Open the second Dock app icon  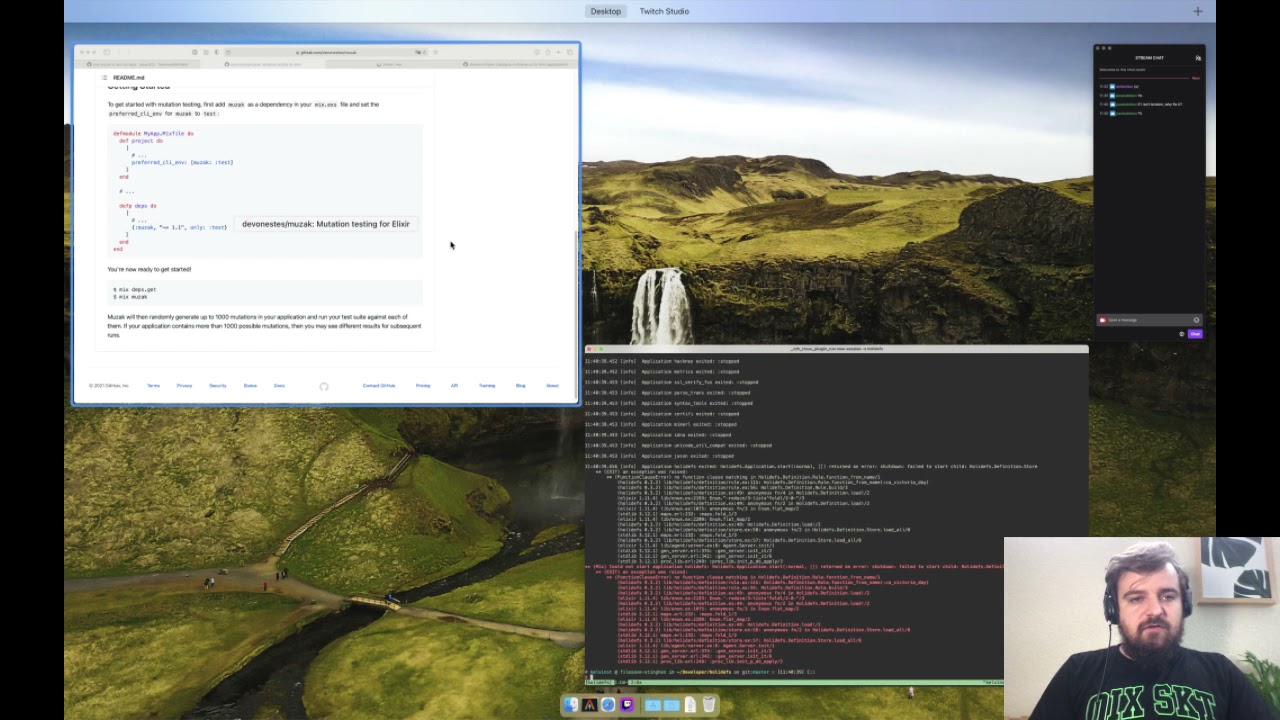[x=590, y=705]
